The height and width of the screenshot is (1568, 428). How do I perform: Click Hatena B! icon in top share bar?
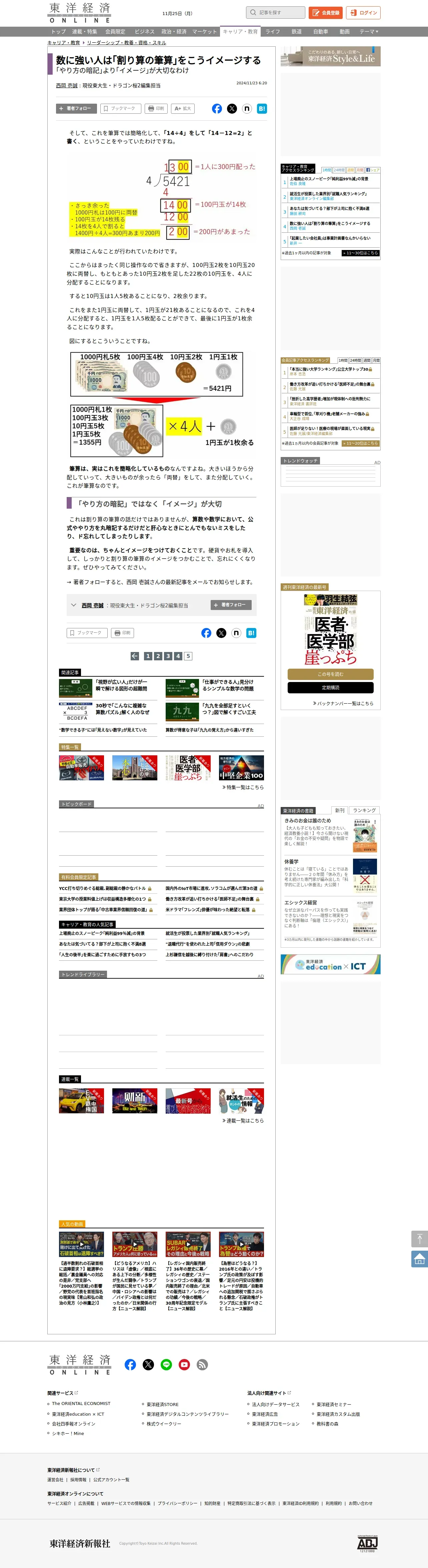pyautogui.click(x=262, y=108)
